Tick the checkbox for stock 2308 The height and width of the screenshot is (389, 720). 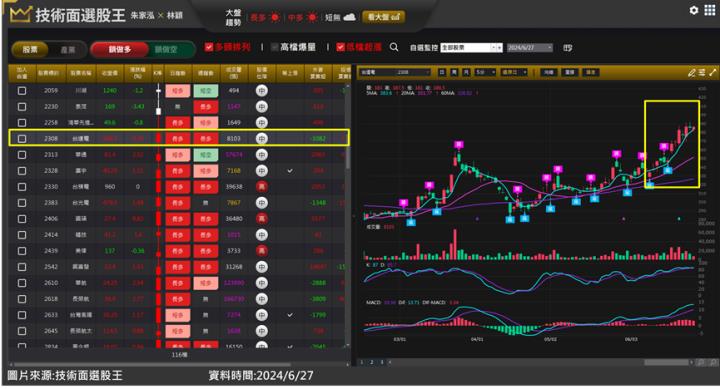22,139
